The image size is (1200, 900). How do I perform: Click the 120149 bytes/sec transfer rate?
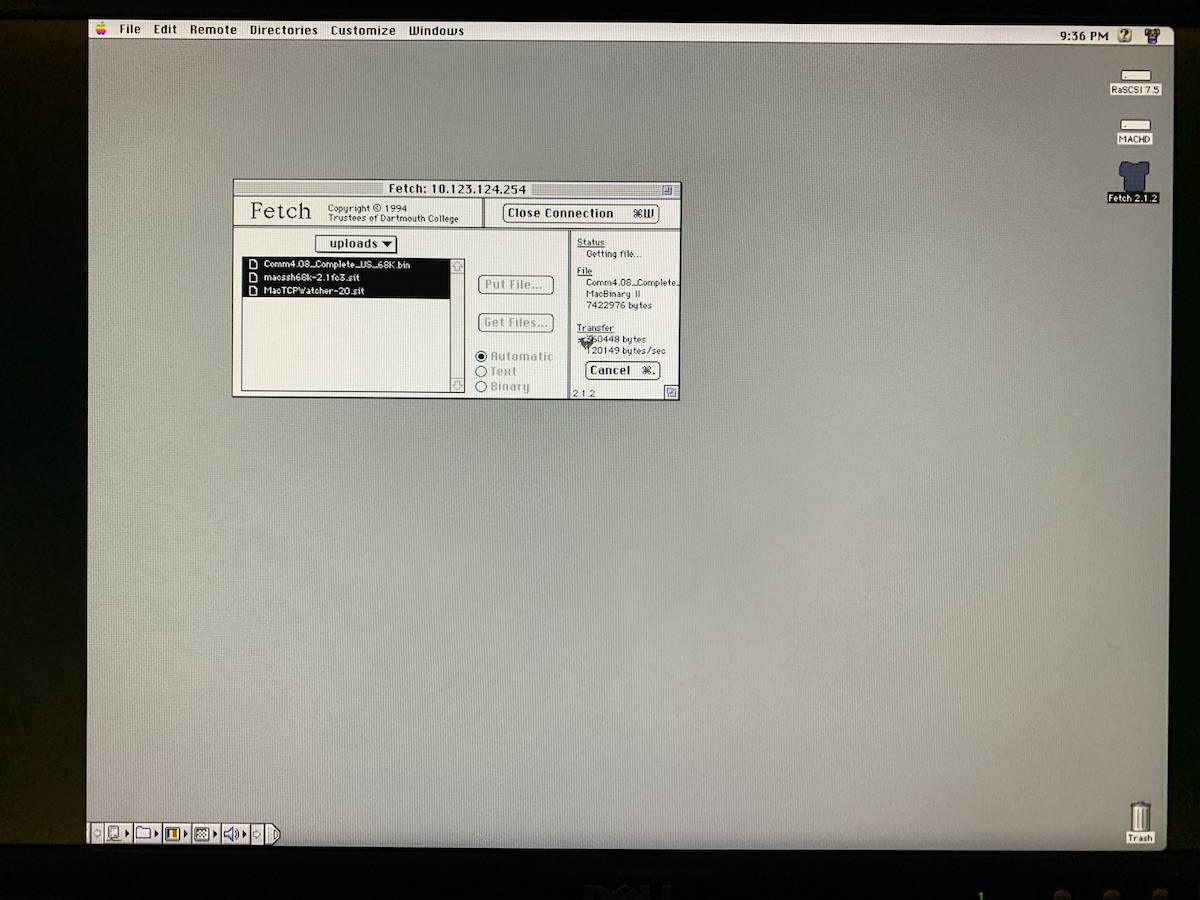click(x=626, y=351)
